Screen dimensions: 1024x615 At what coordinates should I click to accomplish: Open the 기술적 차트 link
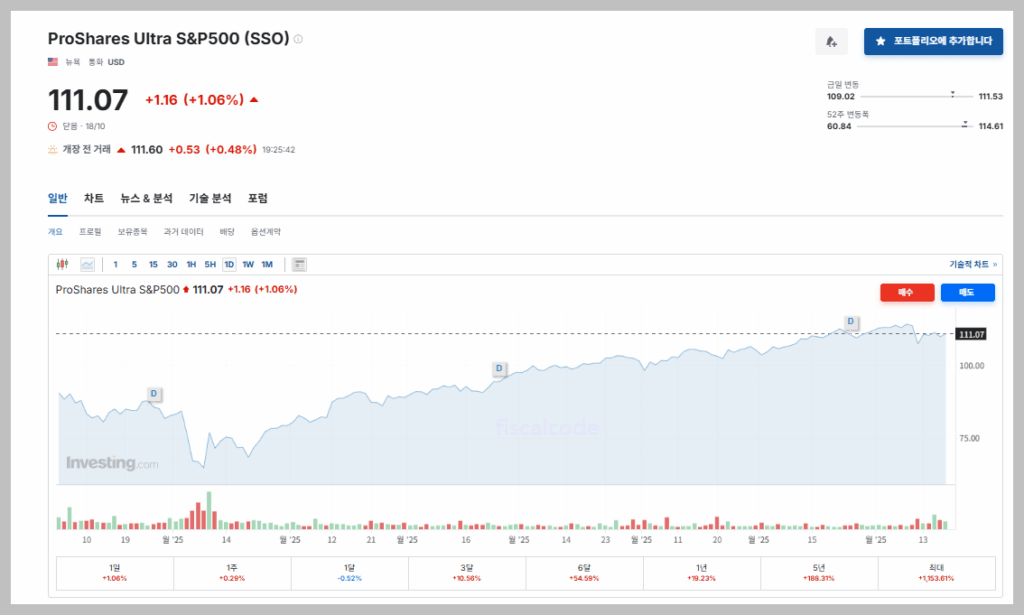[x=972, y=264]
